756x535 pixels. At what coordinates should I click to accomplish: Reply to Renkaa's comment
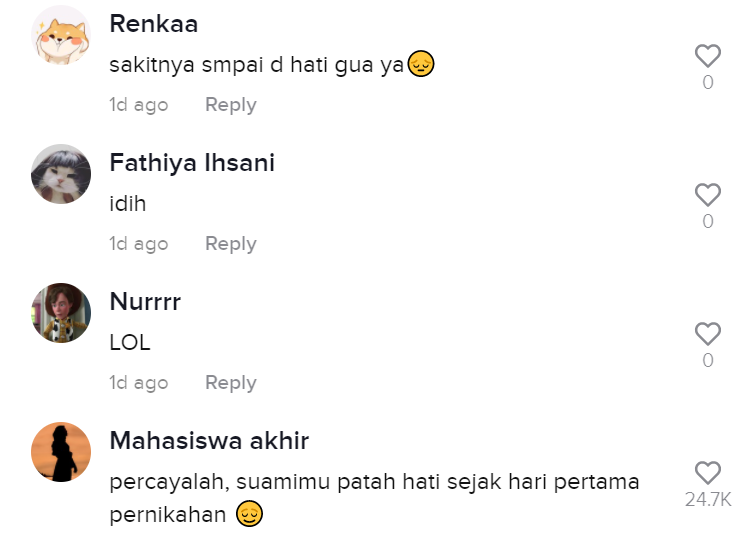click(x=230, y=105)
